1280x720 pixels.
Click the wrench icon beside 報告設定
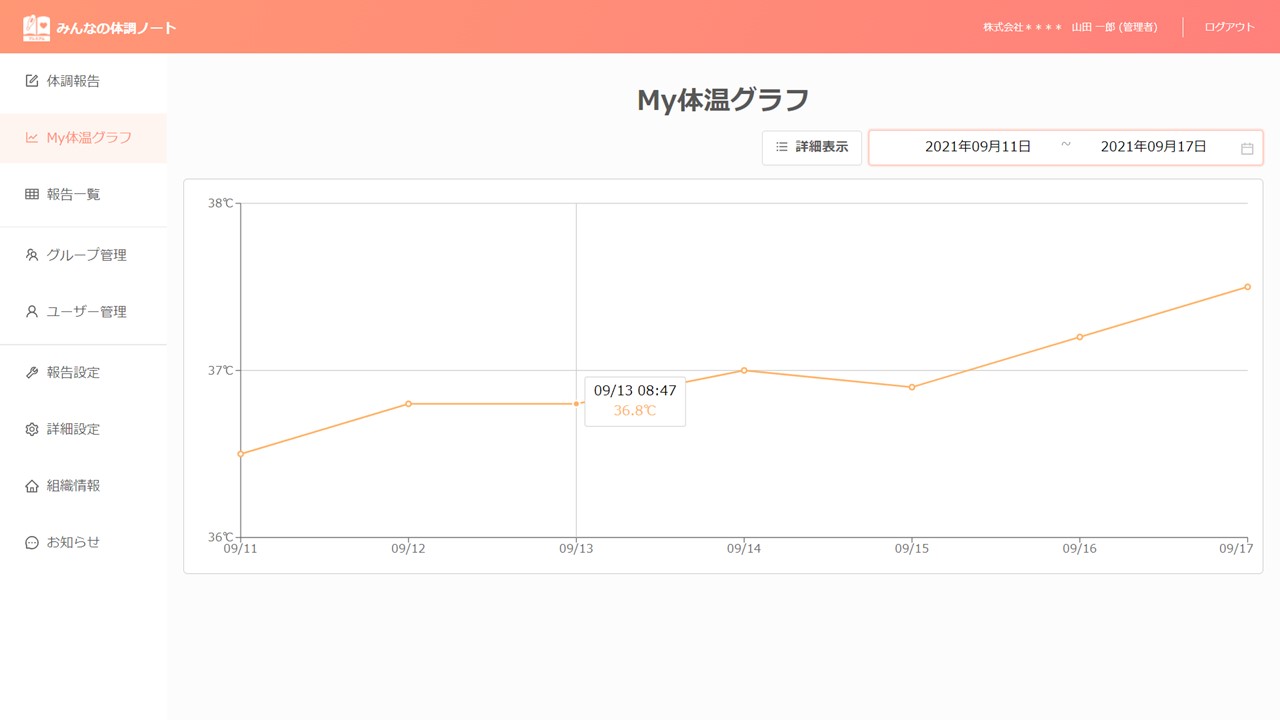[x=32, y=373]
